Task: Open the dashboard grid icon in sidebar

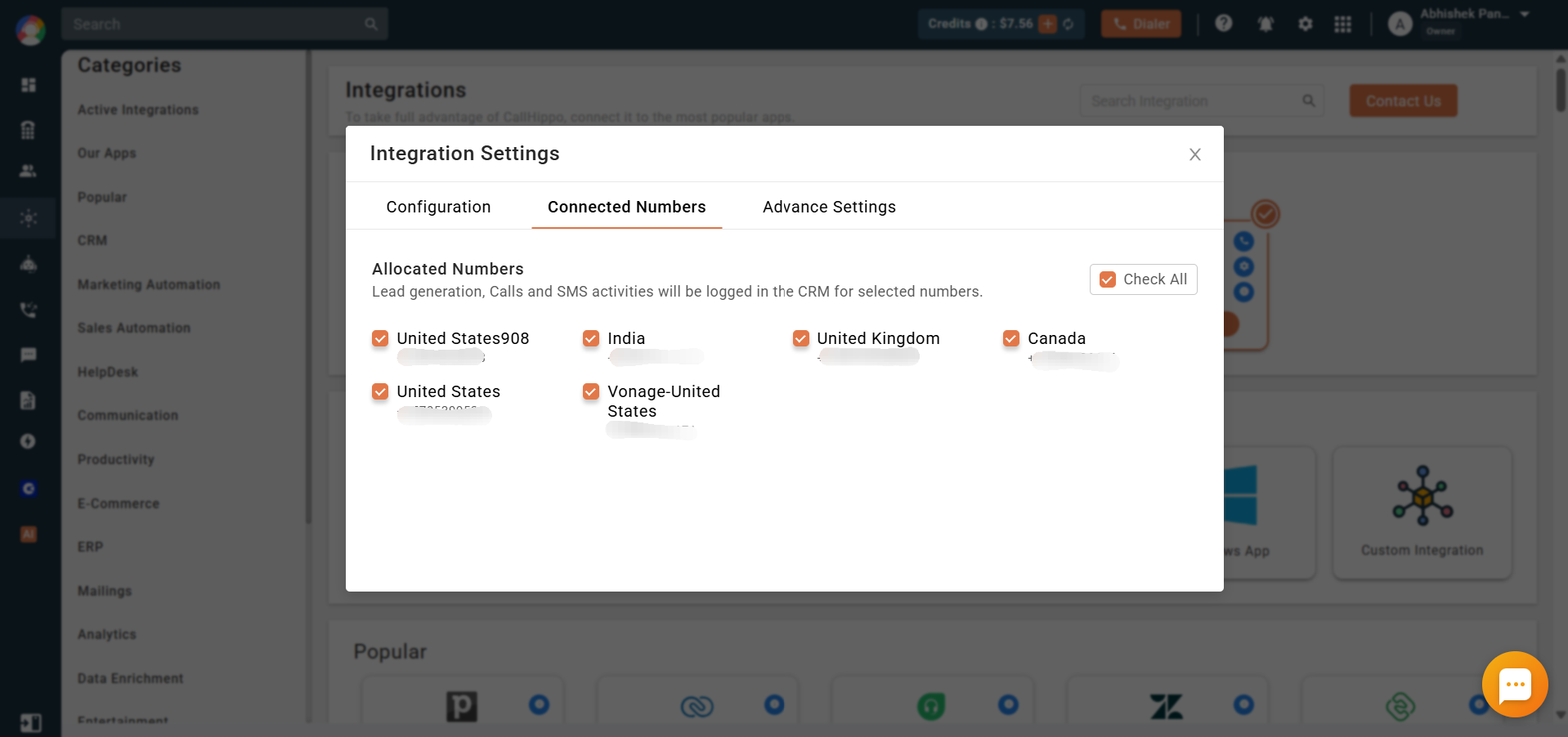Action: click(29, 85)
